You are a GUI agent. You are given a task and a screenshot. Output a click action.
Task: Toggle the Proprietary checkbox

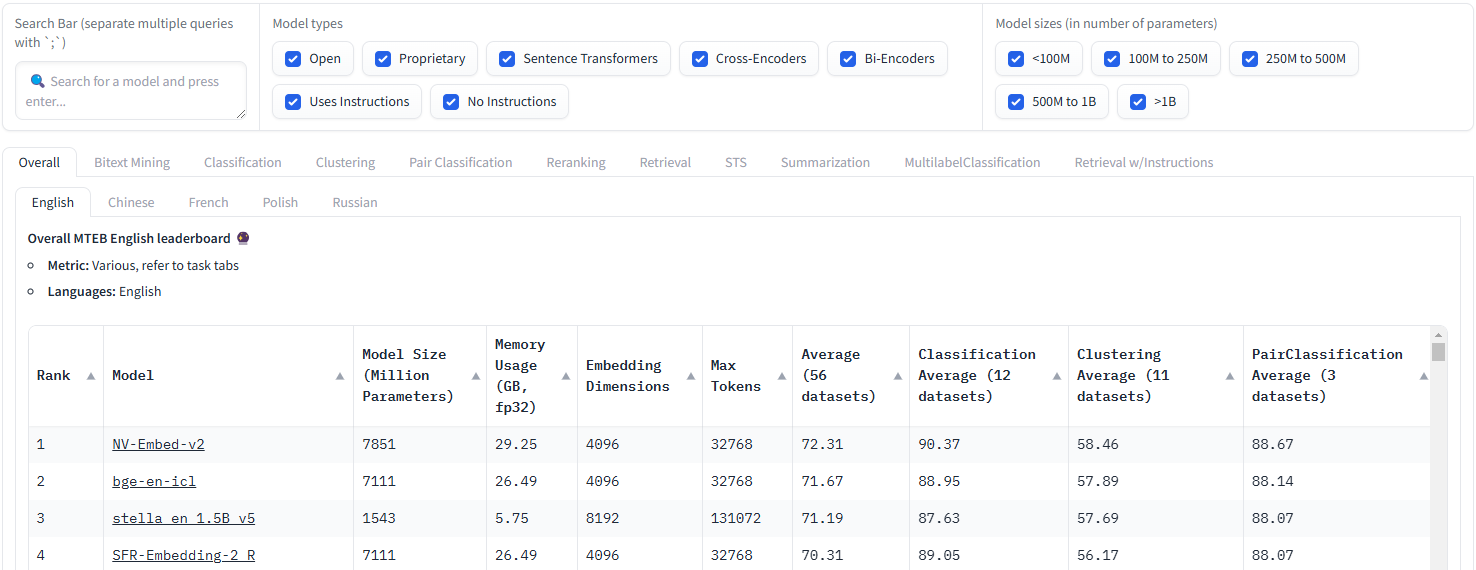click(383, 59)
